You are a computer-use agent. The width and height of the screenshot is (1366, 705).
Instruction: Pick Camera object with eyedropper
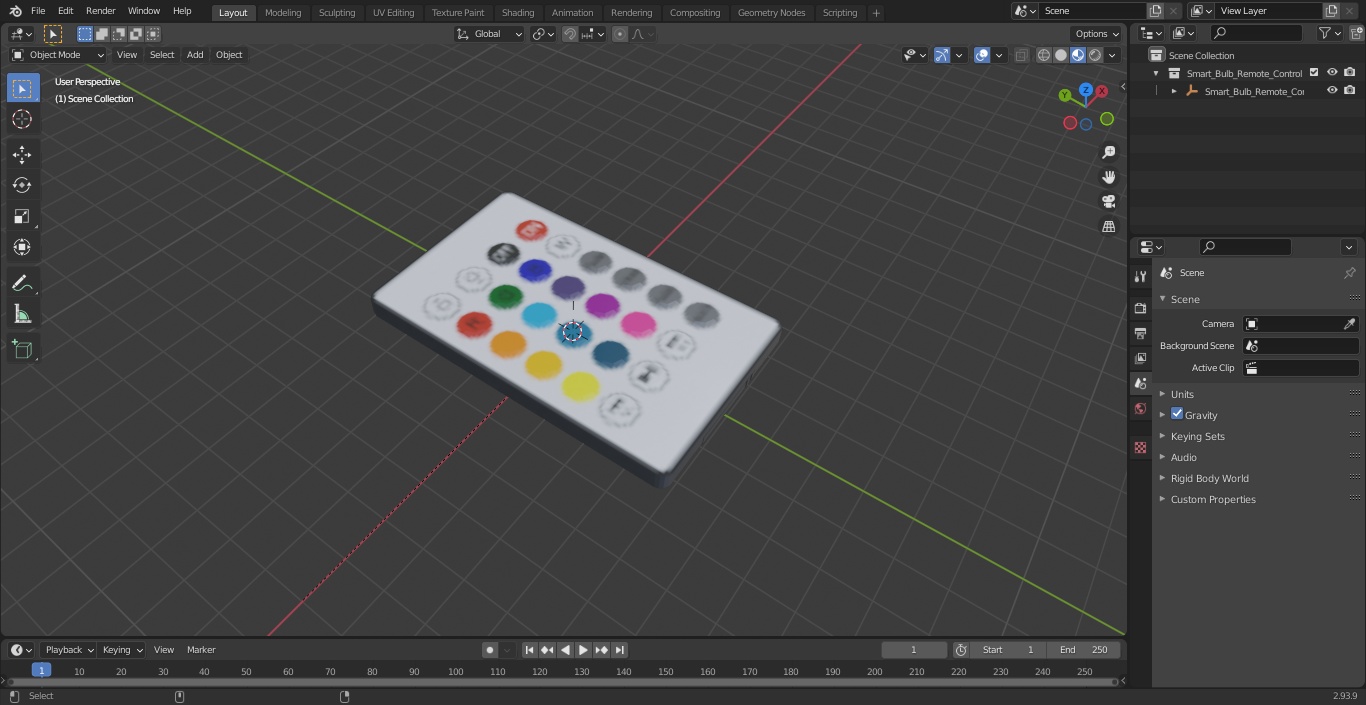click(1349, 324)
